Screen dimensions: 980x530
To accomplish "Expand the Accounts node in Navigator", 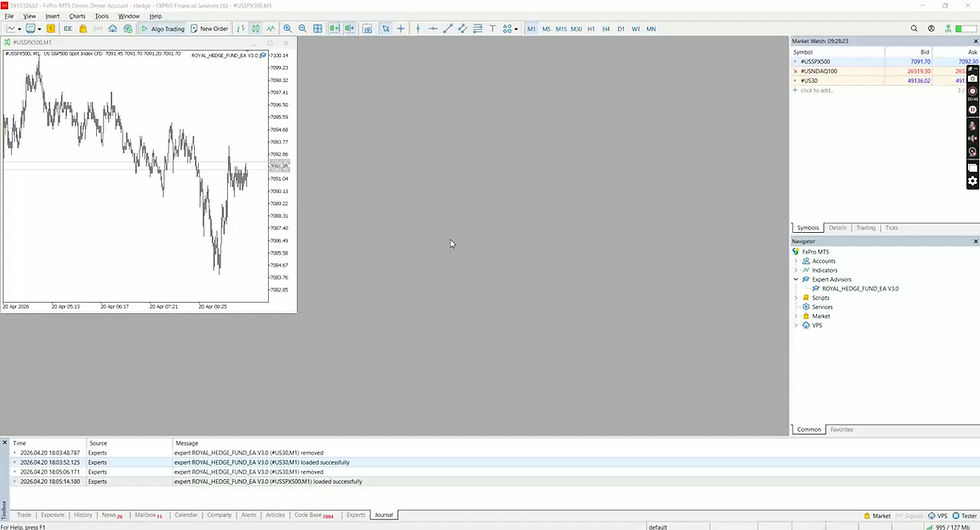I will click(796, 261).
